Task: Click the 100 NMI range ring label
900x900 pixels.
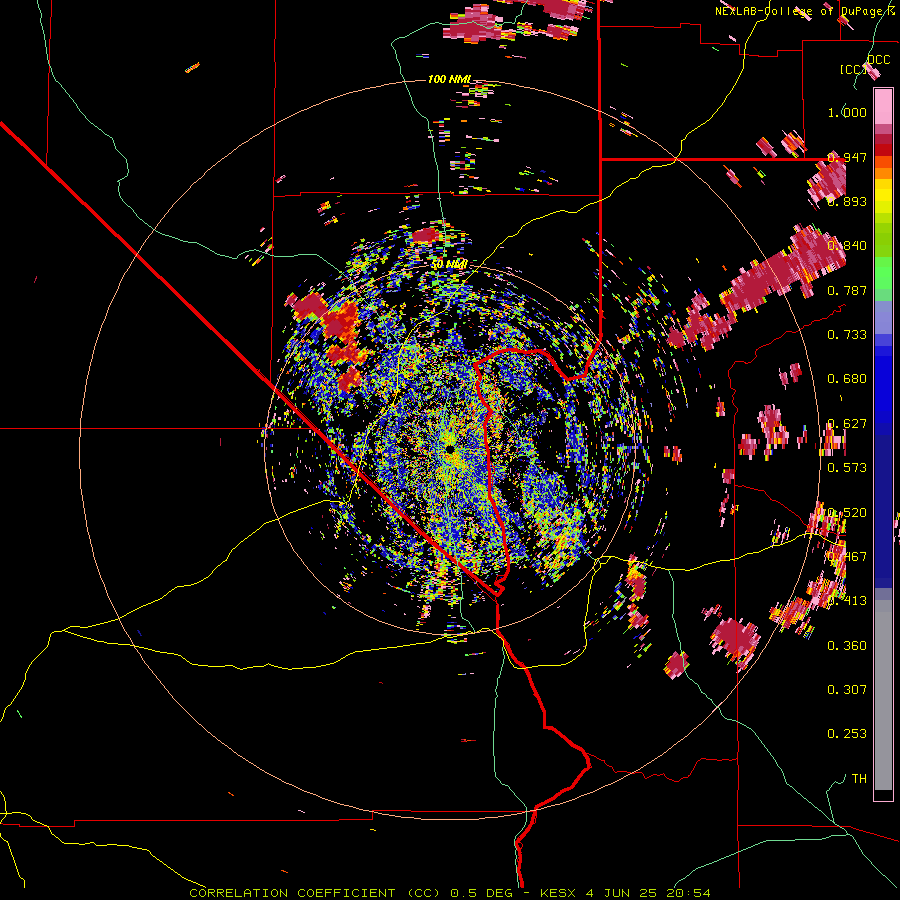Action: pos(449,79)
